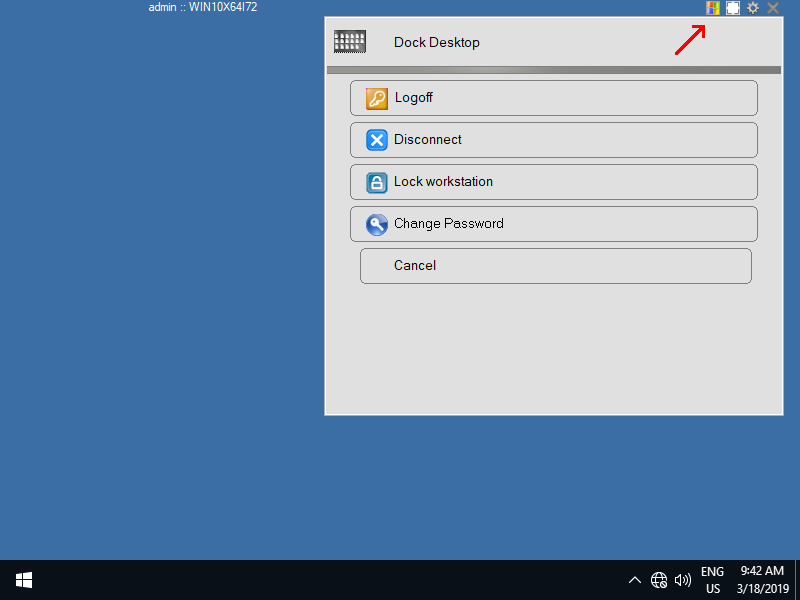The width and height of the screenshot is (800, 600).
Task: Expand hidden system tray icons
Action: click(634, 580)
